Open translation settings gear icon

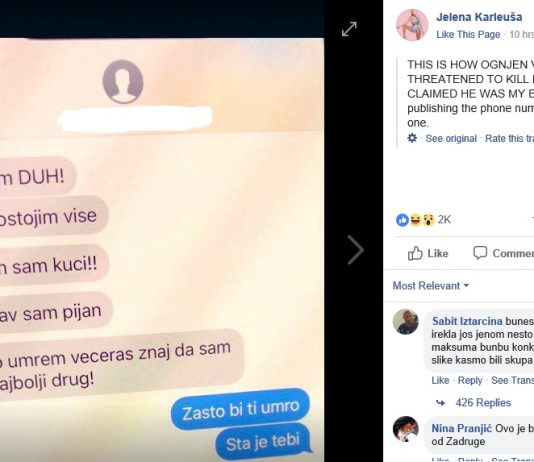(x=412, y=138)
